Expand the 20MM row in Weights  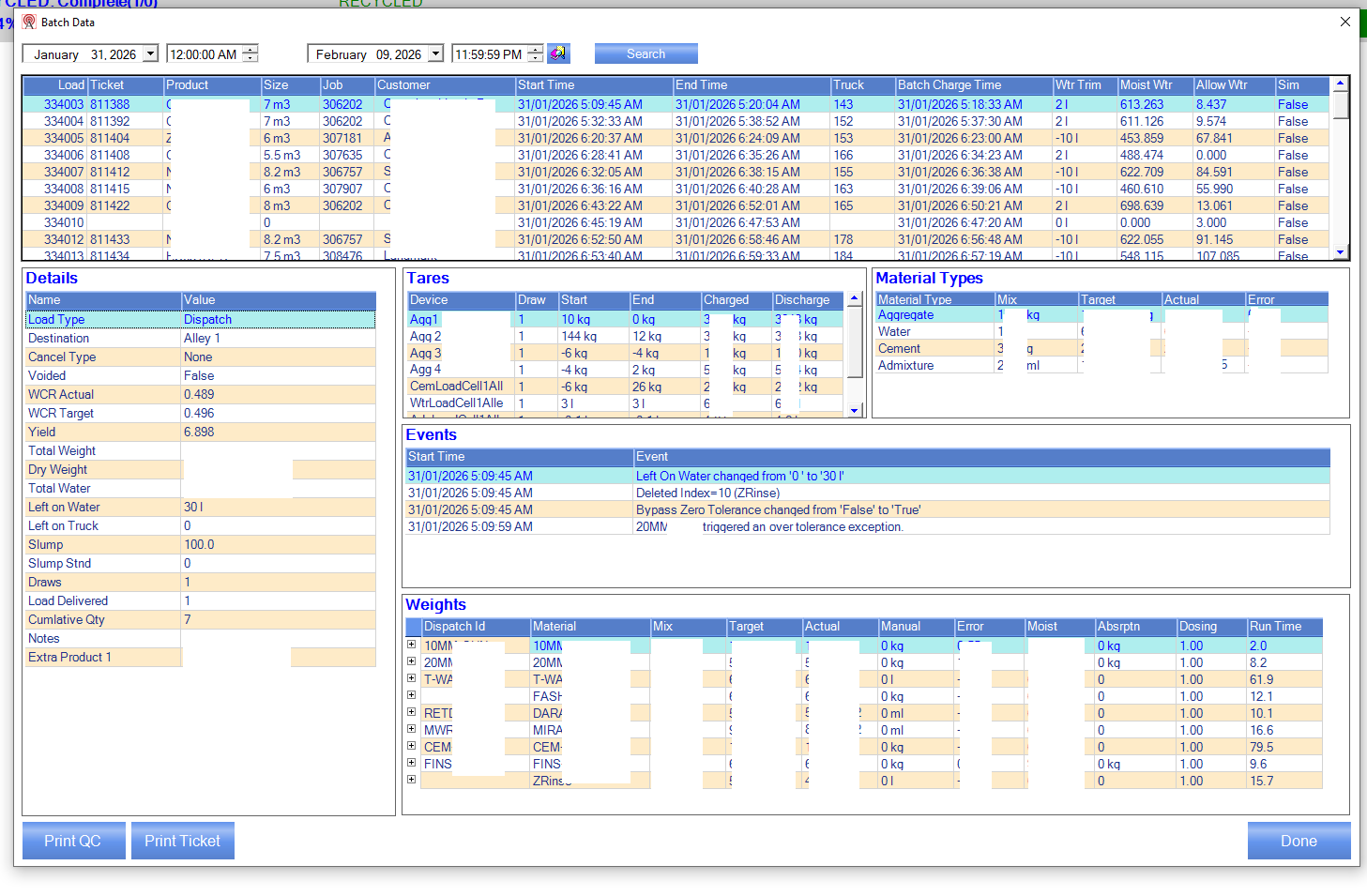(x=411, y=661)
